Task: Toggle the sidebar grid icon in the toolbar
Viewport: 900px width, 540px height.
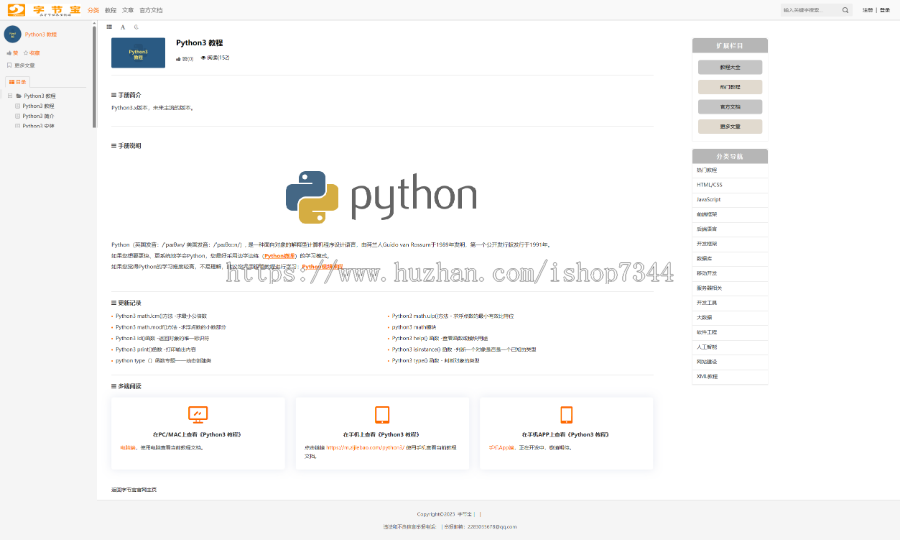Action: [109, 27]
